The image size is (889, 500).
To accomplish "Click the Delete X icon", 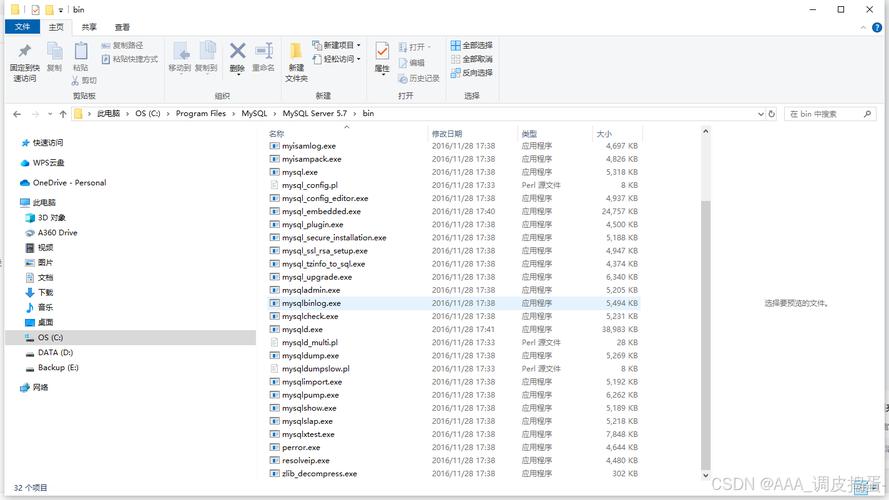I will (x=238, y=51).
